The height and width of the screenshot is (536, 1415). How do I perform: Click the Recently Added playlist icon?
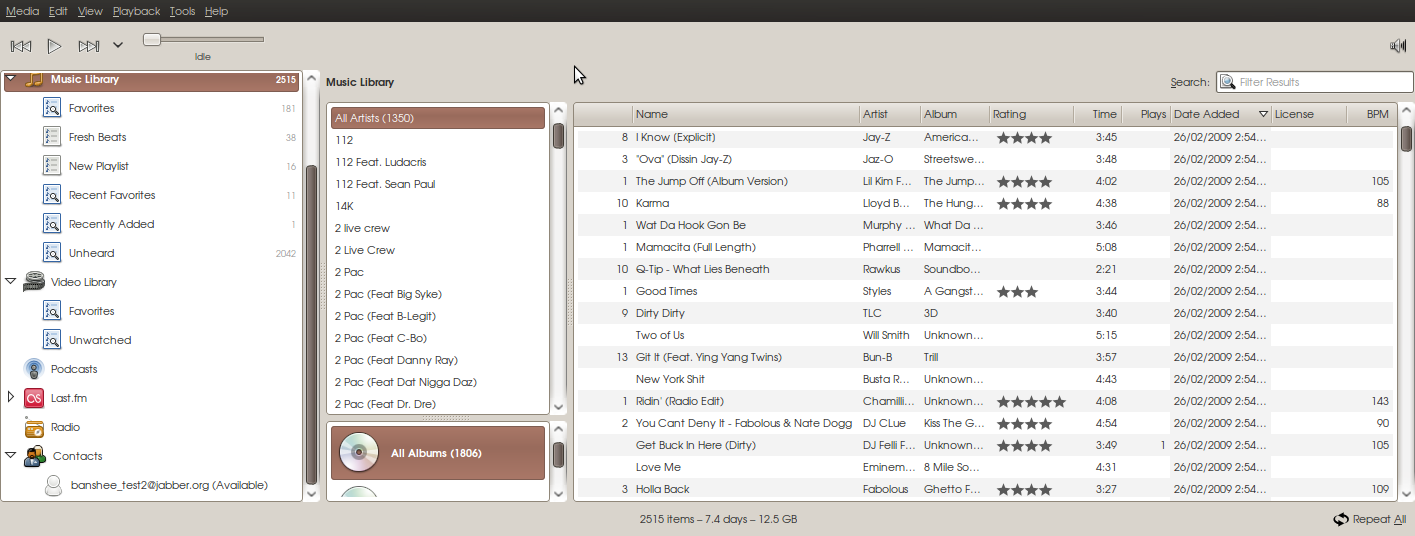pos(52,224)
